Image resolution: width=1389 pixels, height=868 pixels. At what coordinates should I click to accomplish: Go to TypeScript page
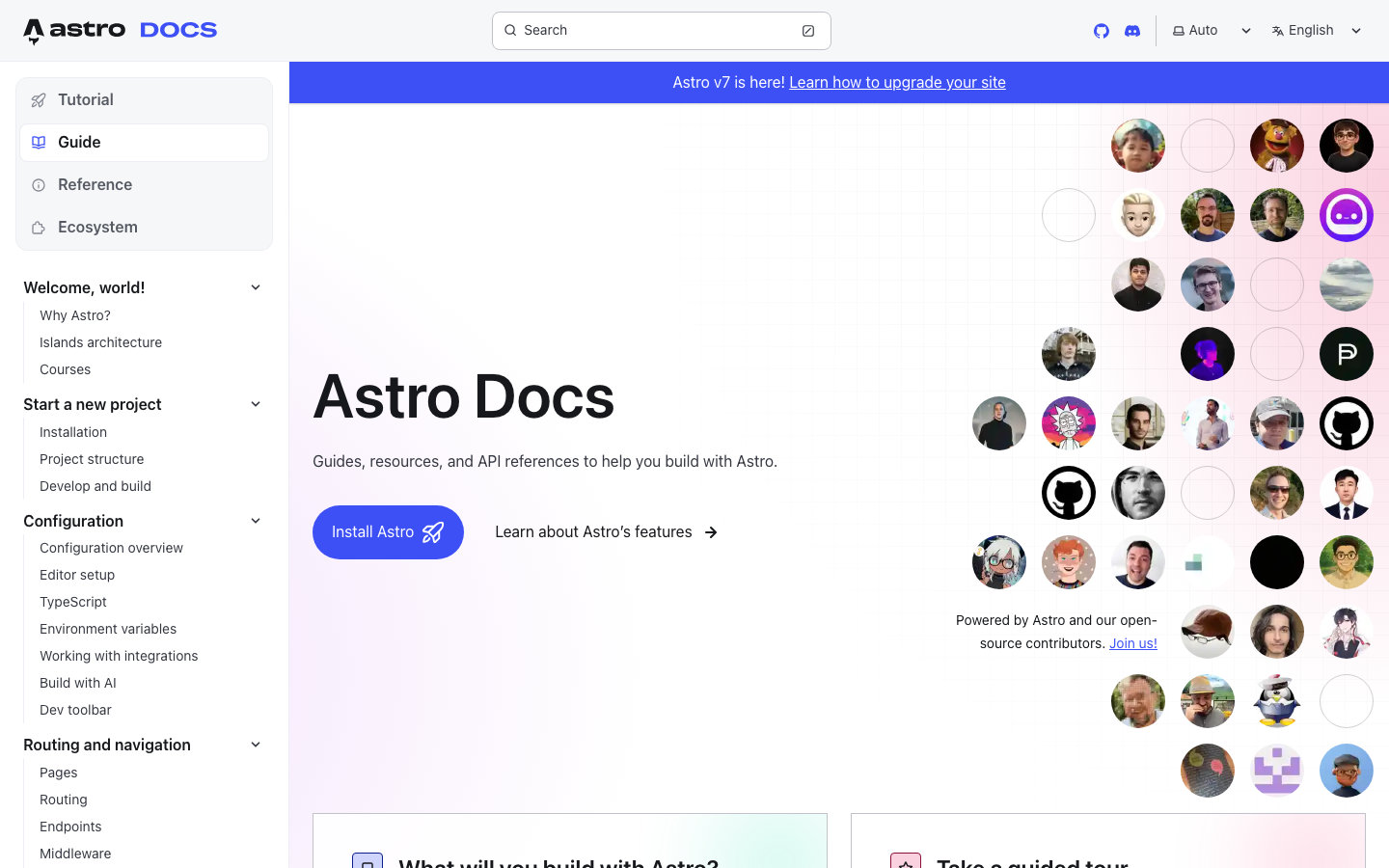73,602
